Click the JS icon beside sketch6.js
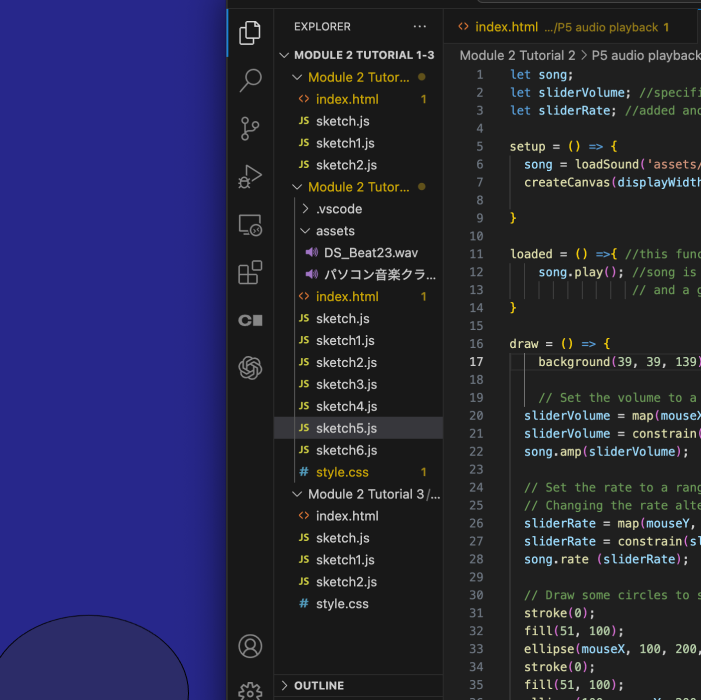This screenshot has height=700, width=701. [304, 450]
